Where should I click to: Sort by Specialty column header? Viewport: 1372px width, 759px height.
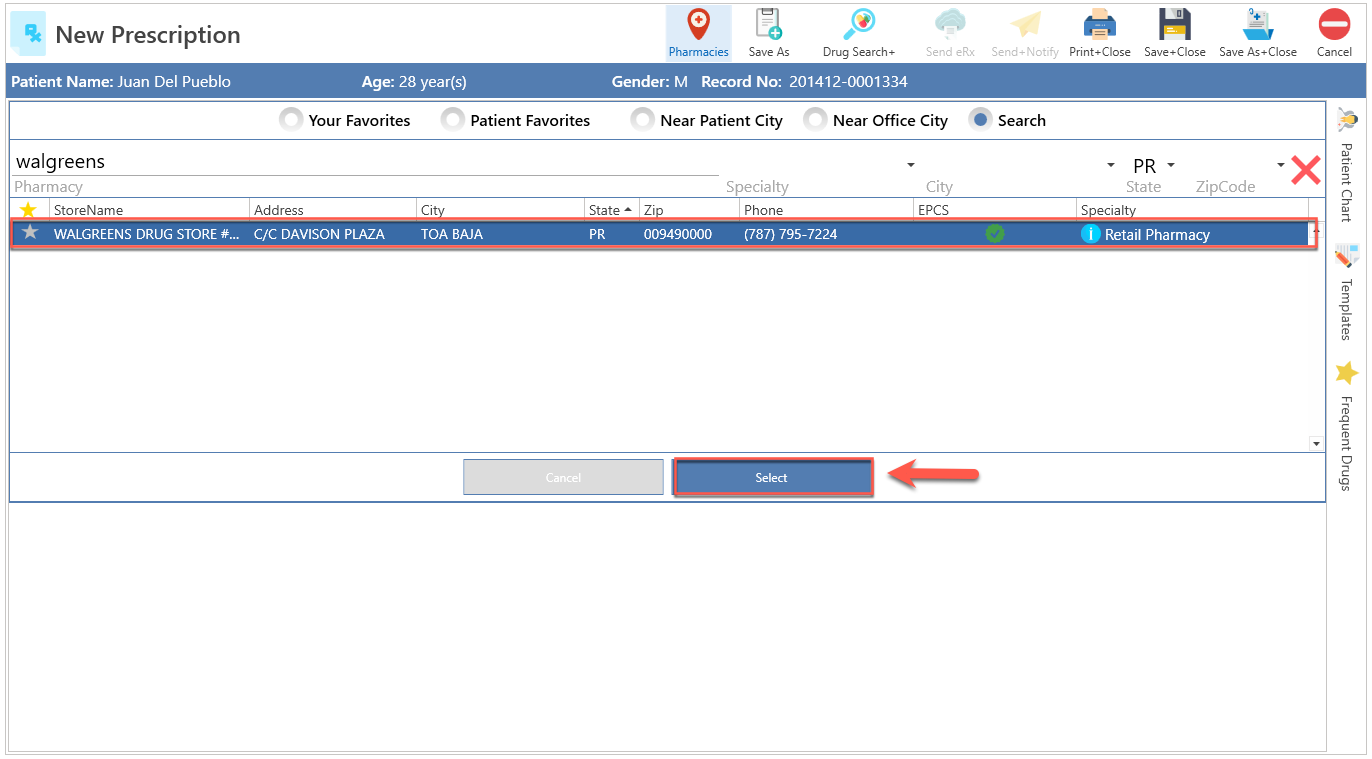pyautogui.click(x=1192, y=210)
